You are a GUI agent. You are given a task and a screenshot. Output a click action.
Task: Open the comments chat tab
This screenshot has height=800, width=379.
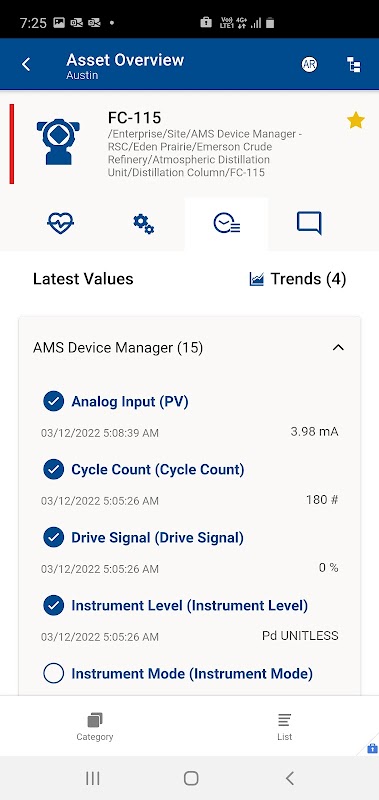[309, 223]
